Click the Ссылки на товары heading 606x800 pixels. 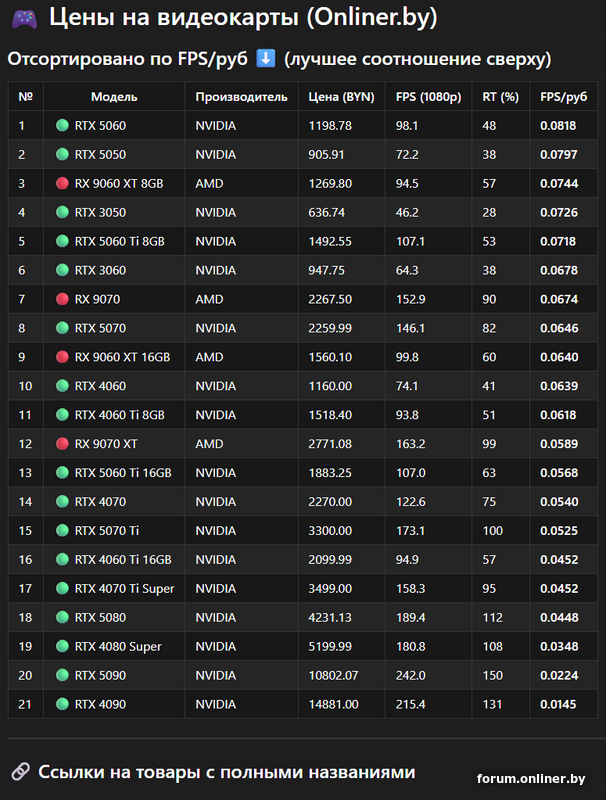[x=226, y=771]
